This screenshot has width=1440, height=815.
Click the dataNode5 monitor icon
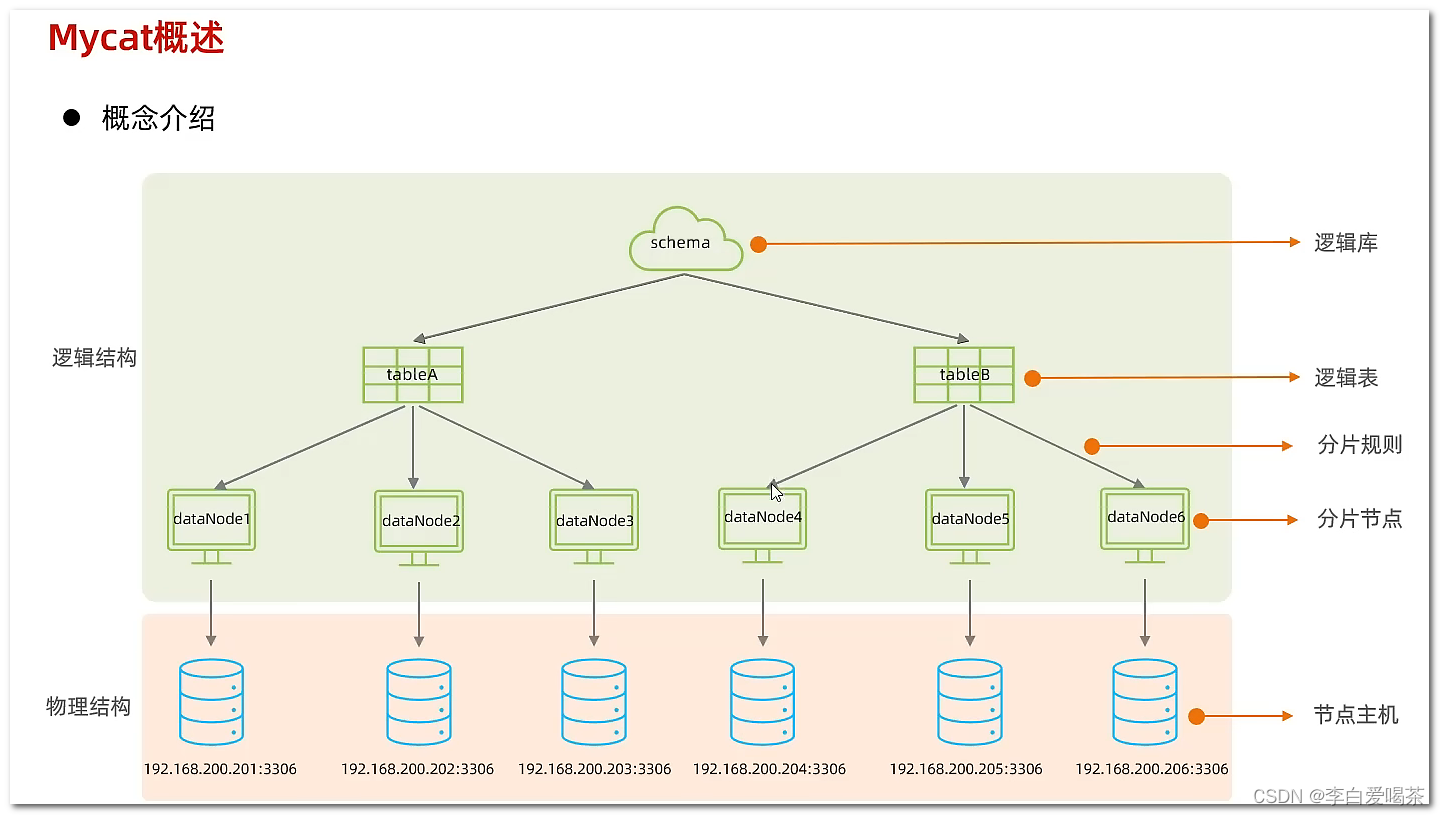coord(970,526)
